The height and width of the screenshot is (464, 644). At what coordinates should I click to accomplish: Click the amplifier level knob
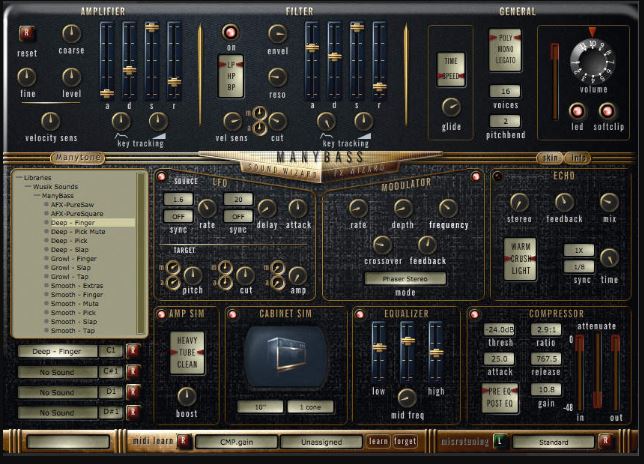pyautogui.click(x=71, y=77)
